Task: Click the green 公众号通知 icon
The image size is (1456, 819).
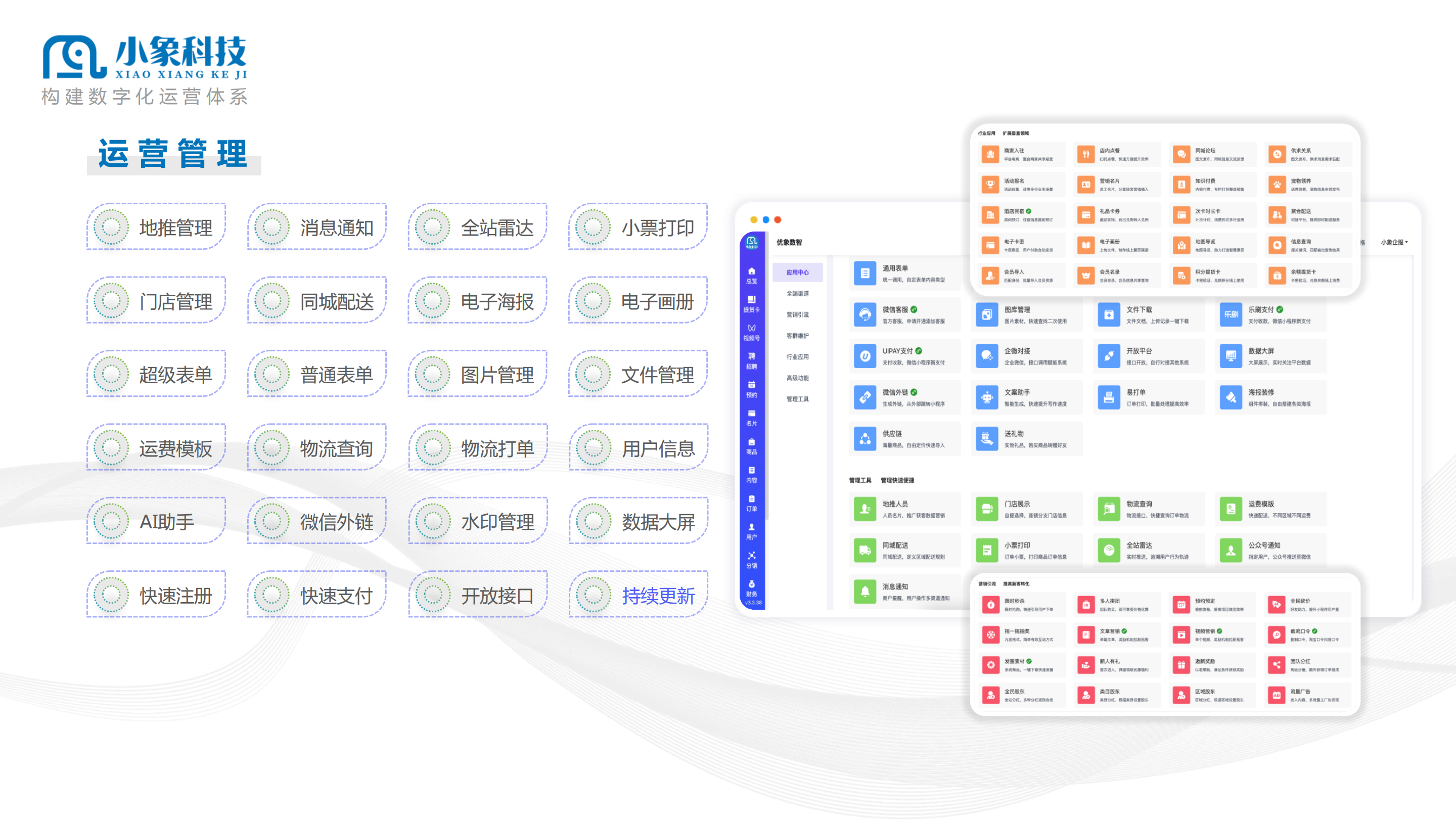Action: click(1231, 550)
